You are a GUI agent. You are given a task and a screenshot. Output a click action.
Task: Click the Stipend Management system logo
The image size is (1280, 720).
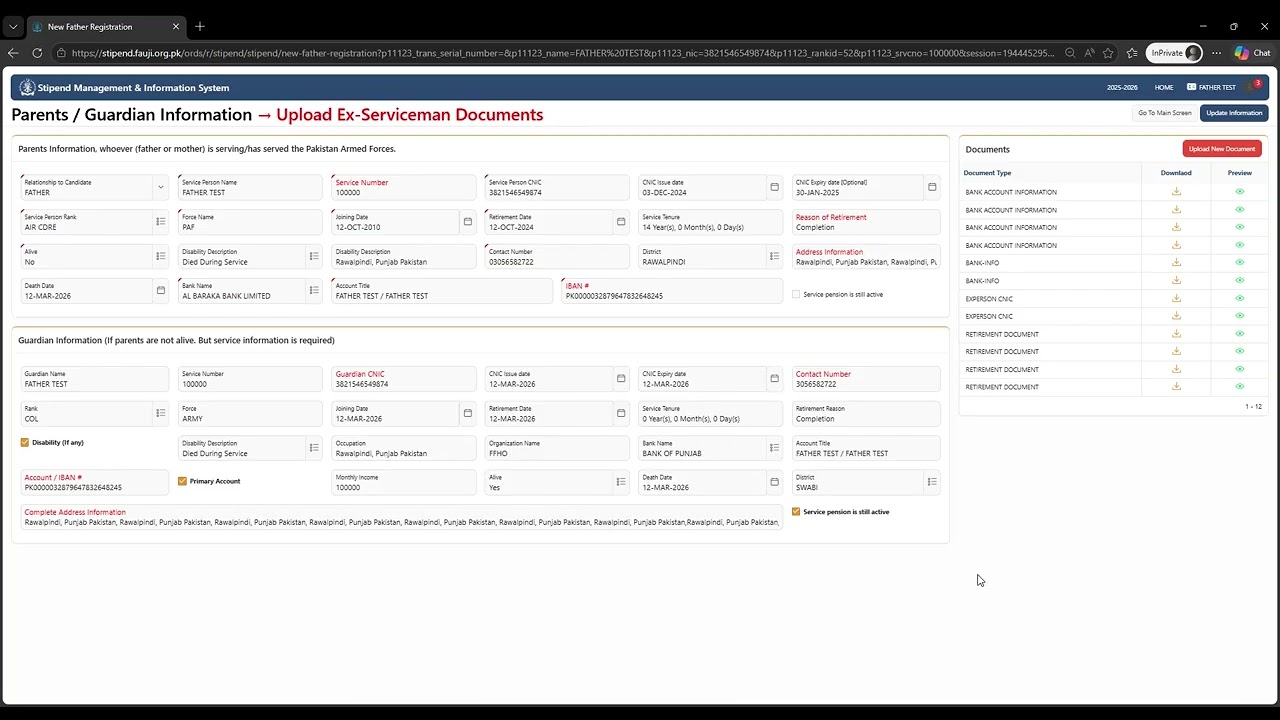pos(27,87)
